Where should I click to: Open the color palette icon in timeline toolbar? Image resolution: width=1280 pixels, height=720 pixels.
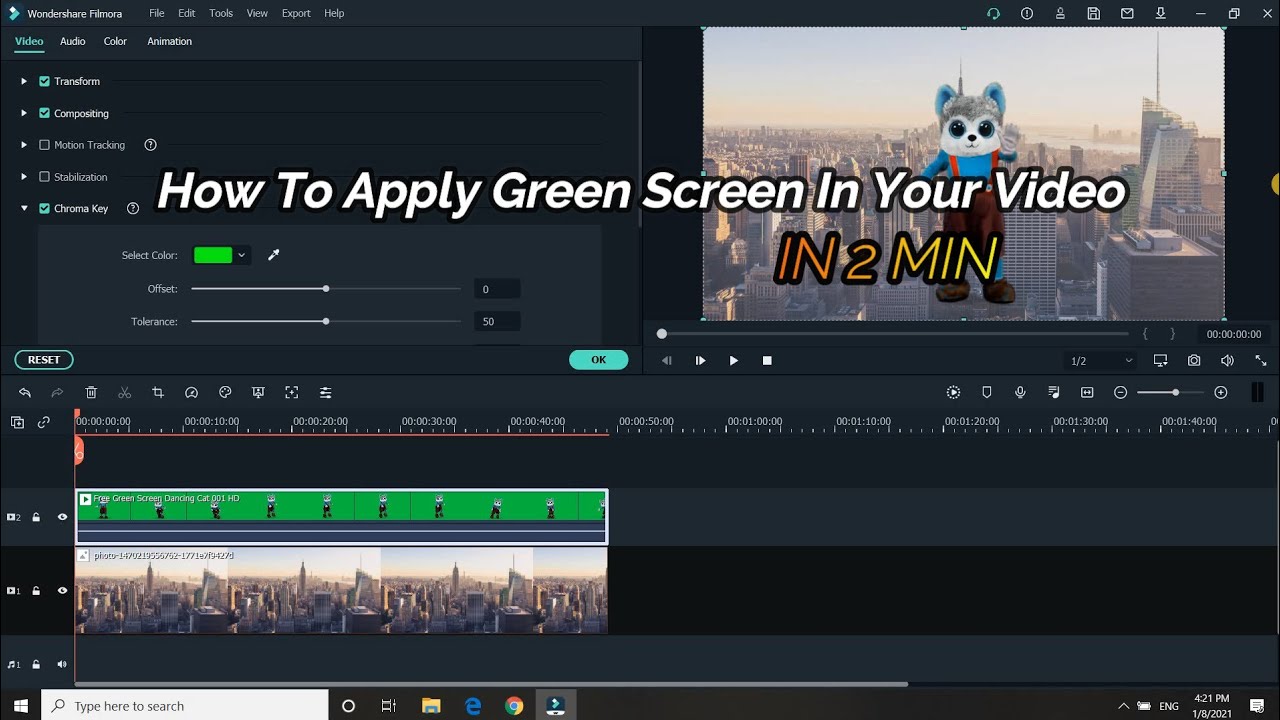(225, 393)
